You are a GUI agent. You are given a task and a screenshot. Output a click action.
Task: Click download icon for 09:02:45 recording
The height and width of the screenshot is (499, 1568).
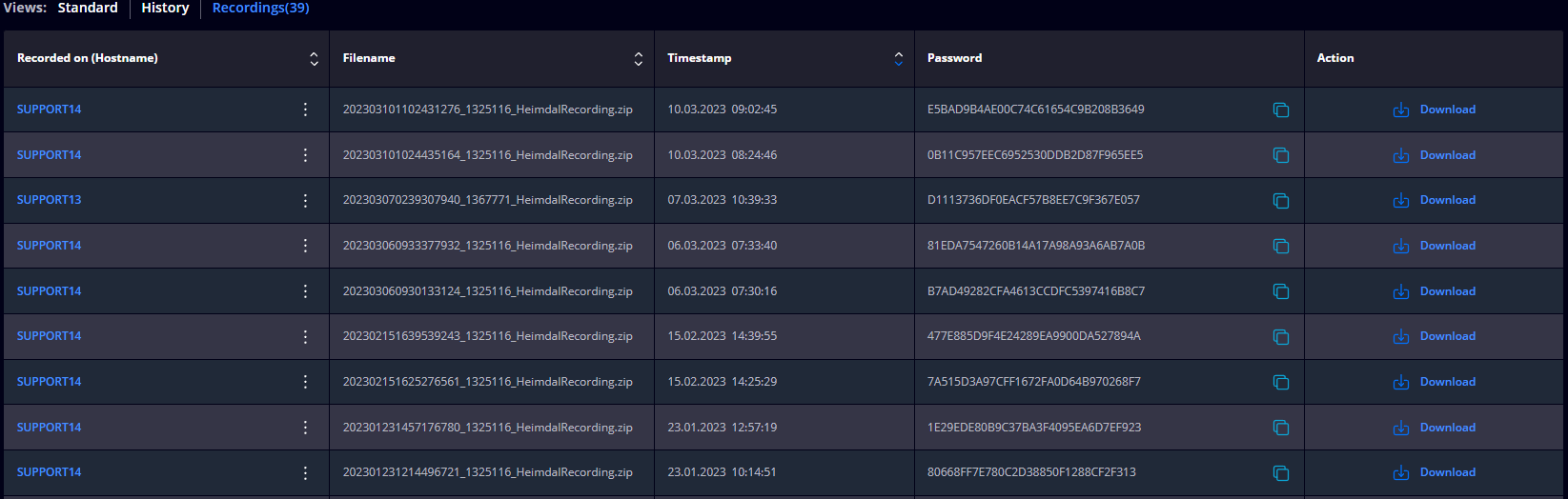pyautogui.click(x=1401, y=110)
